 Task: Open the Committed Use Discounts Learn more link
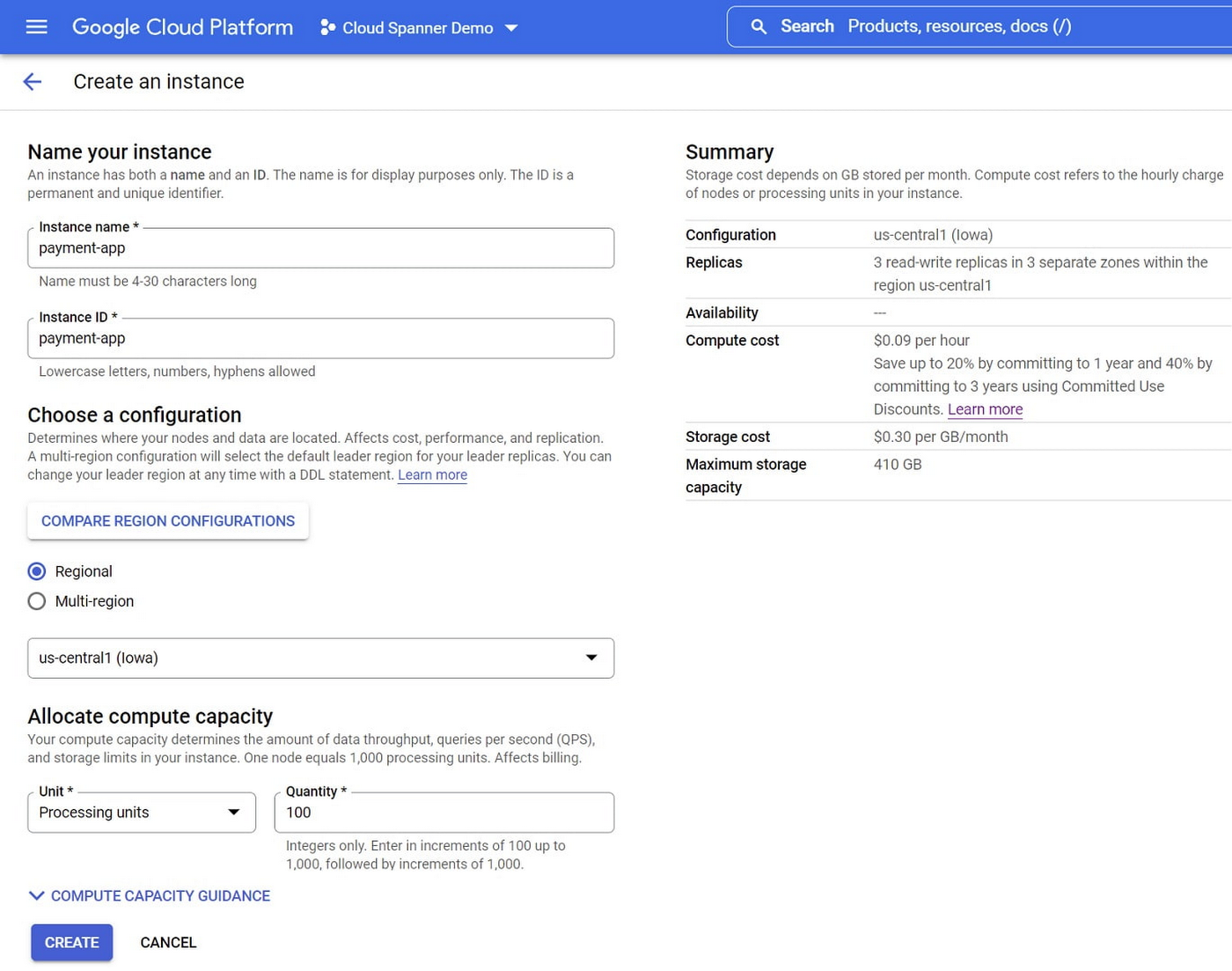985,409
